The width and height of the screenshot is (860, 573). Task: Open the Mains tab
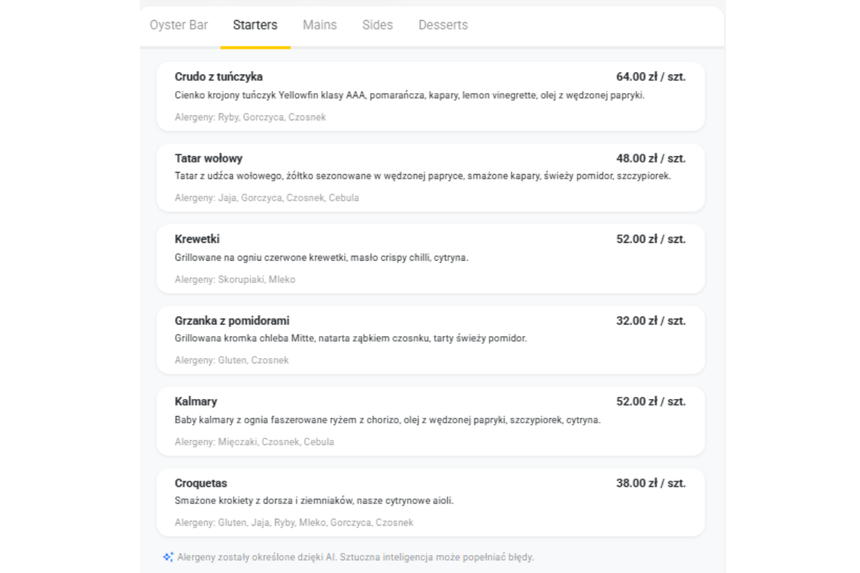click(320, 25)
